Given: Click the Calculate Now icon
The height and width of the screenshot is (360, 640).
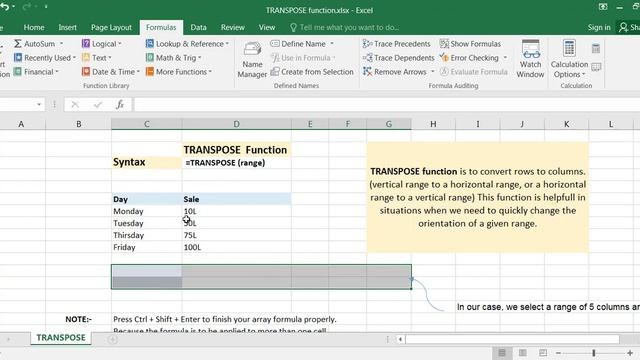Looking at the screenshot, I should click(x=596, y=49).
